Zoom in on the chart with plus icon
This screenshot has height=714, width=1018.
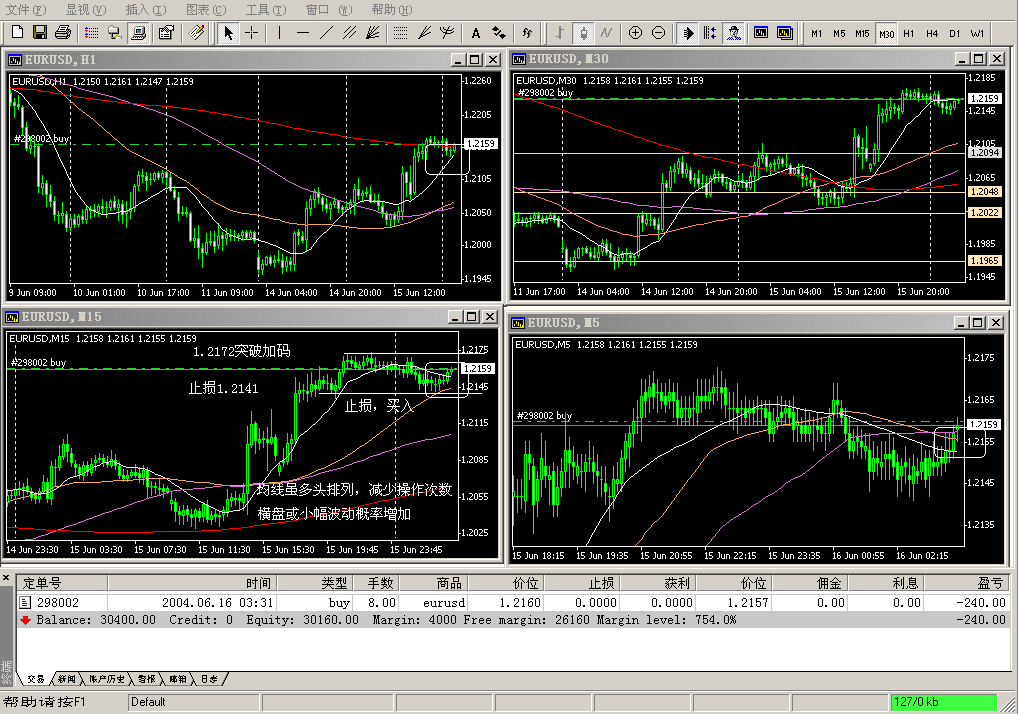tap(635, 33)
